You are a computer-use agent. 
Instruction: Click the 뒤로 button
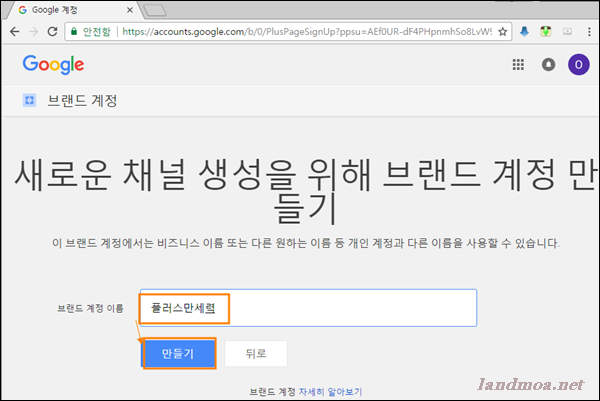256,354
